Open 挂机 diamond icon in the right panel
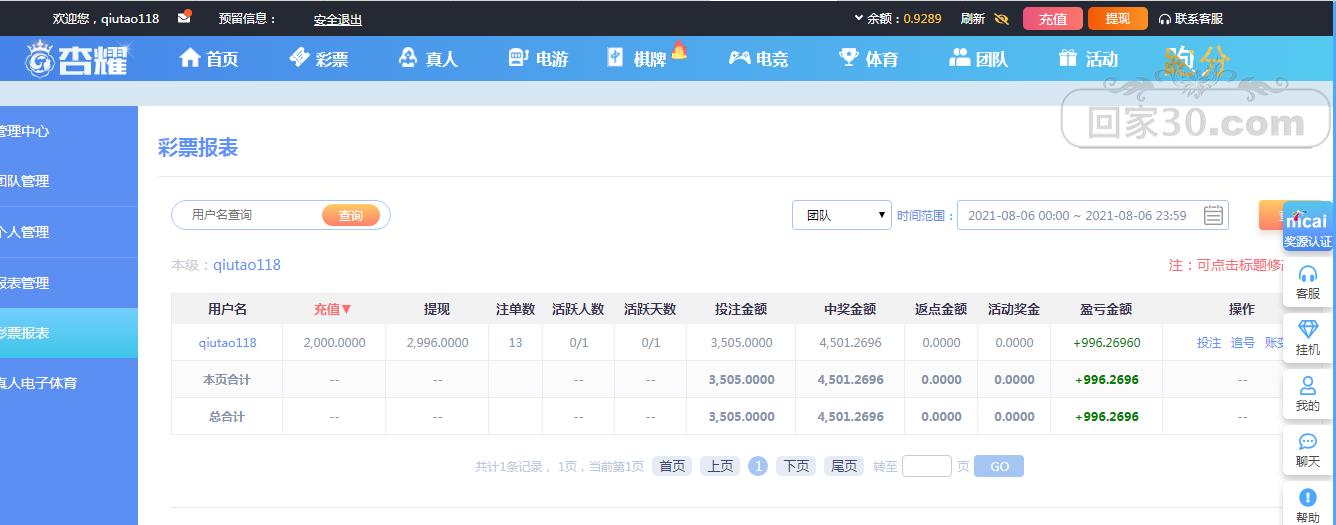Viewport: 1336px width, 525px height. pos(1308,338)
